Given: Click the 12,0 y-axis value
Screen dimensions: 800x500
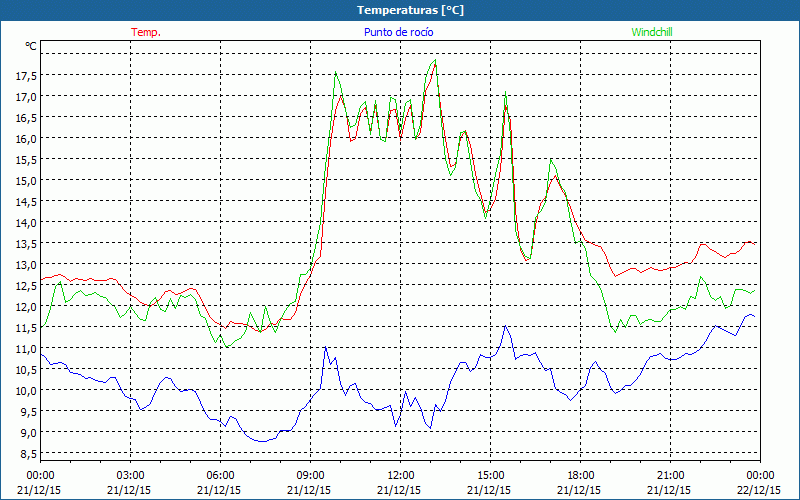Looking at the screenshot, I should (26, 307).
